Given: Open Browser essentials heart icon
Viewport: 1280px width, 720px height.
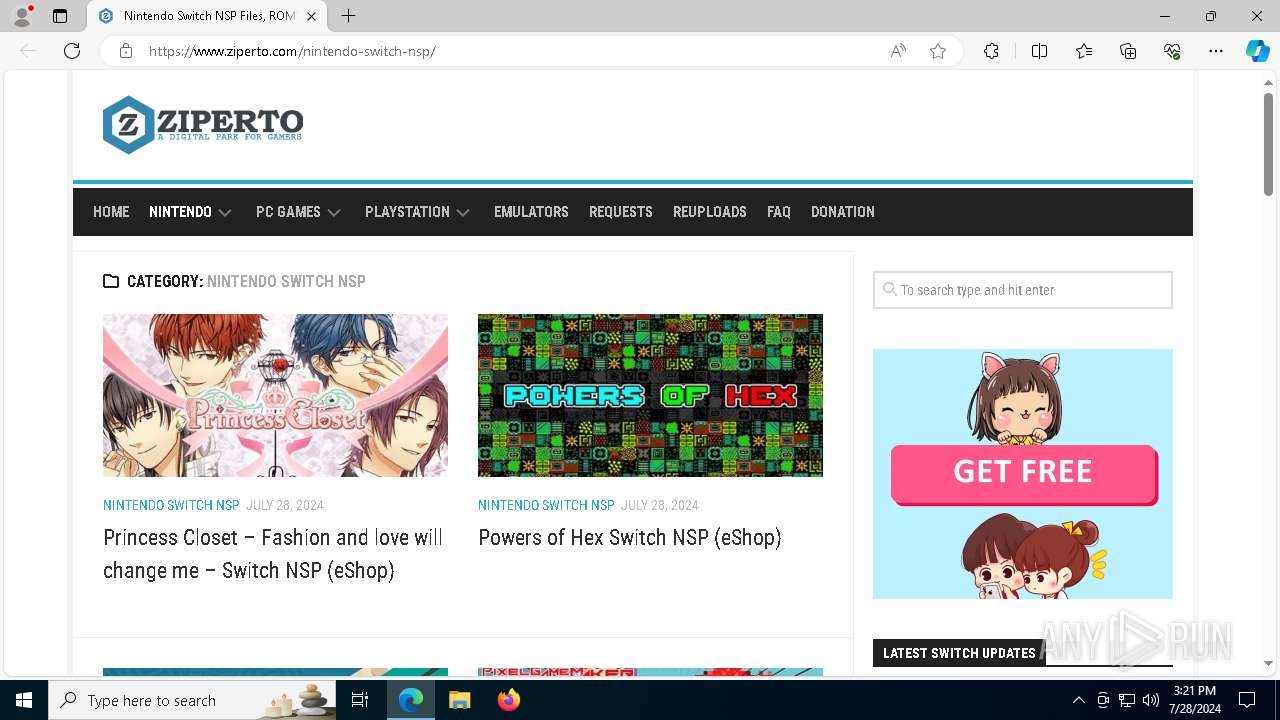Looking at the screenshot, I should tap(1172, 51).
